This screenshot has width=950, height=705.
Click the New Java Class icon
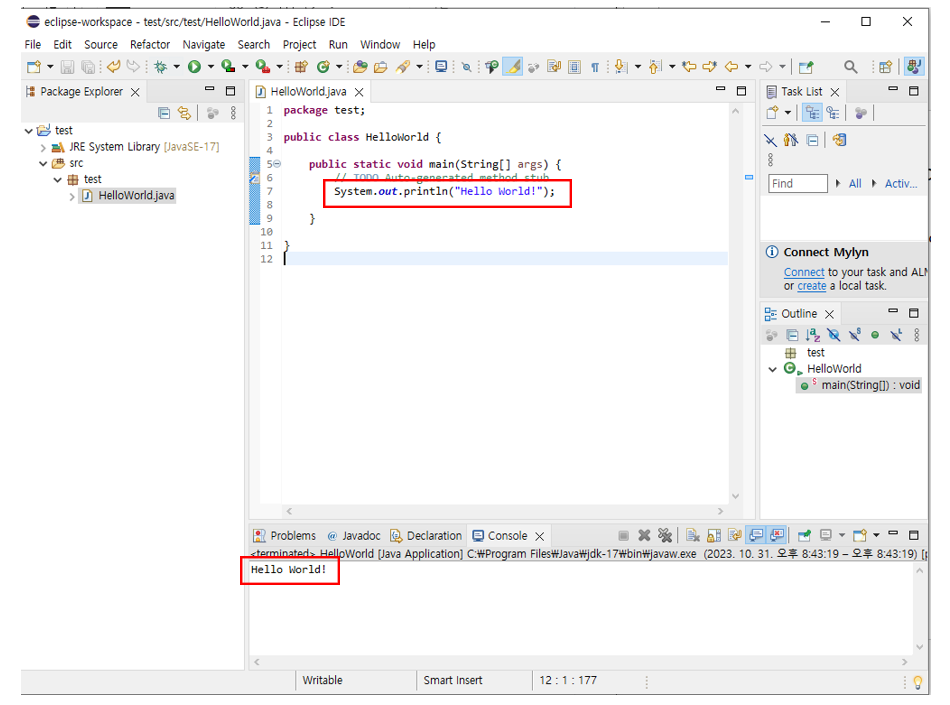click(x=324, y=67)
